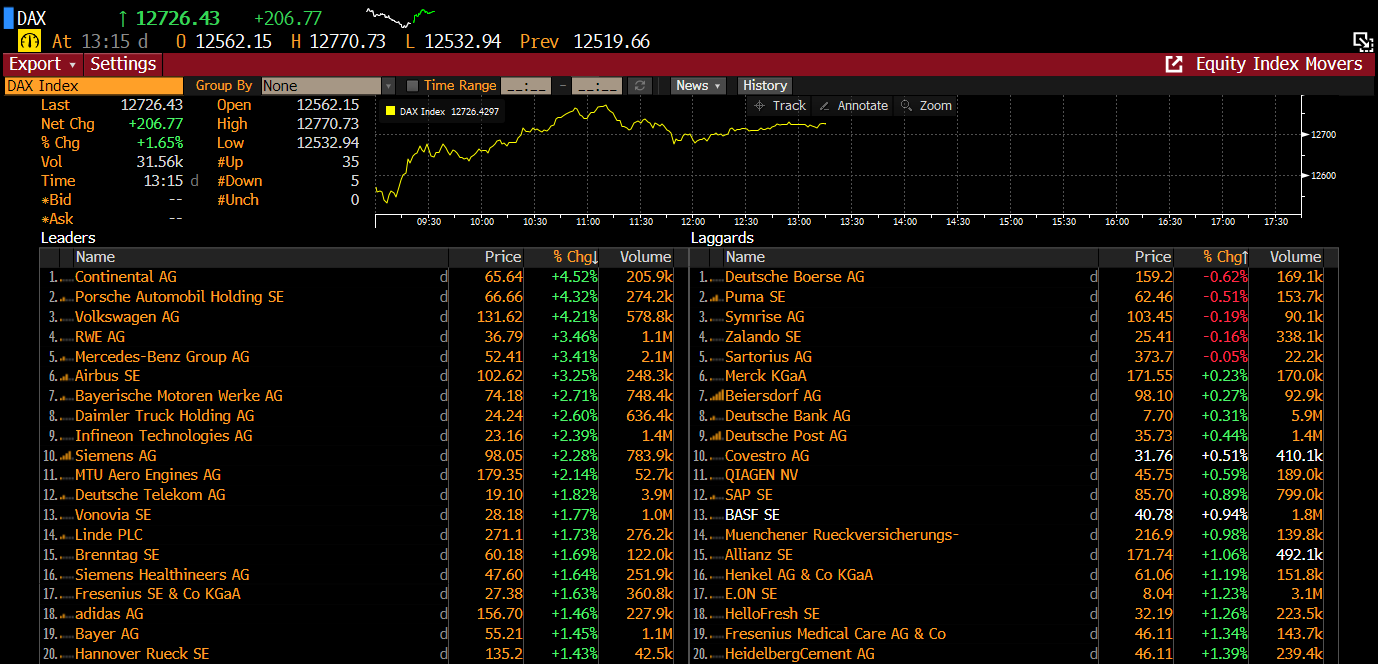This screenshot has height=664, width=1378.
Task: Click the History button
Action: point(765,86)
